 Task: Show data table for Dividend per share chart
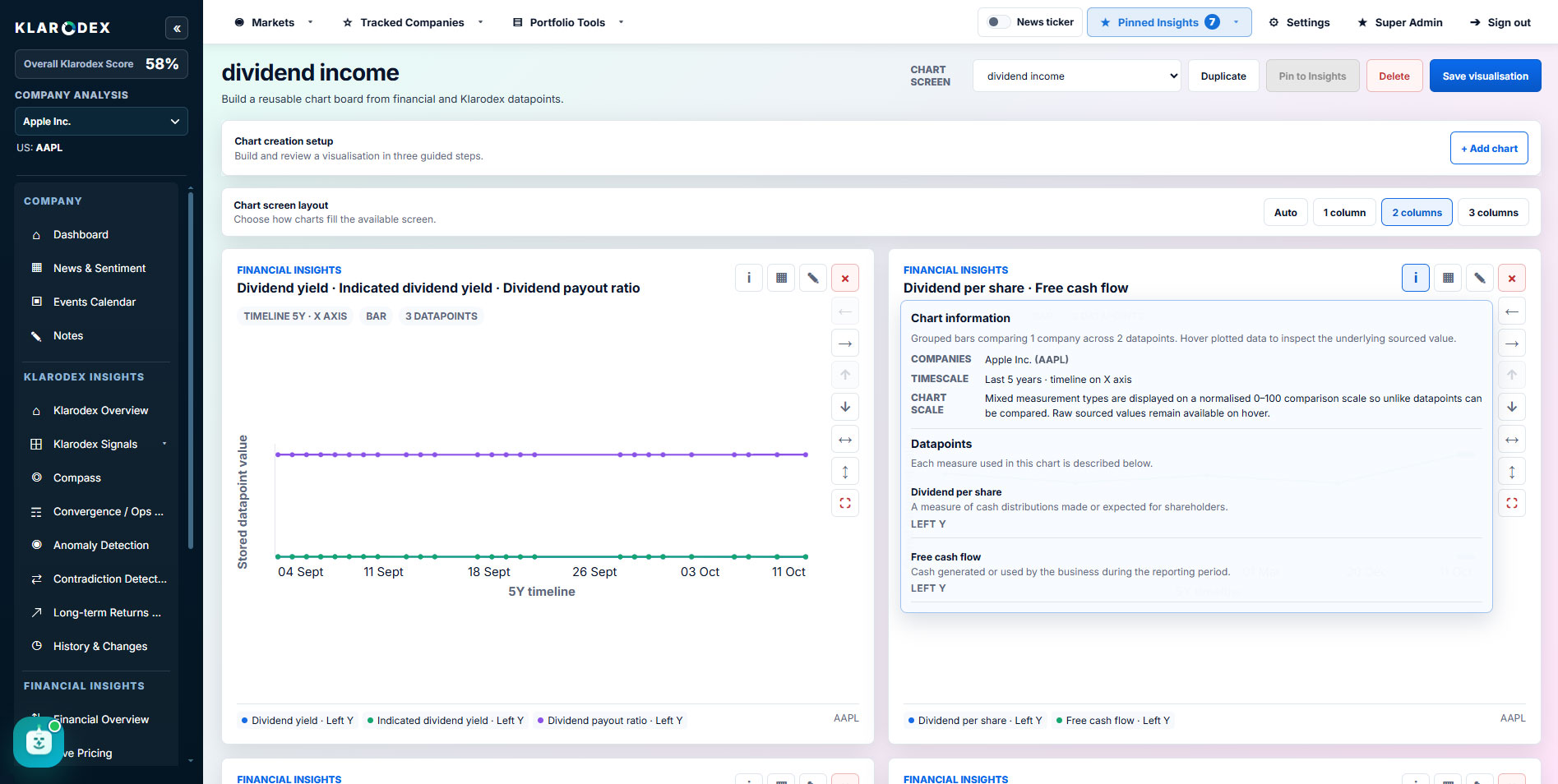click(x=1448, y=278)
